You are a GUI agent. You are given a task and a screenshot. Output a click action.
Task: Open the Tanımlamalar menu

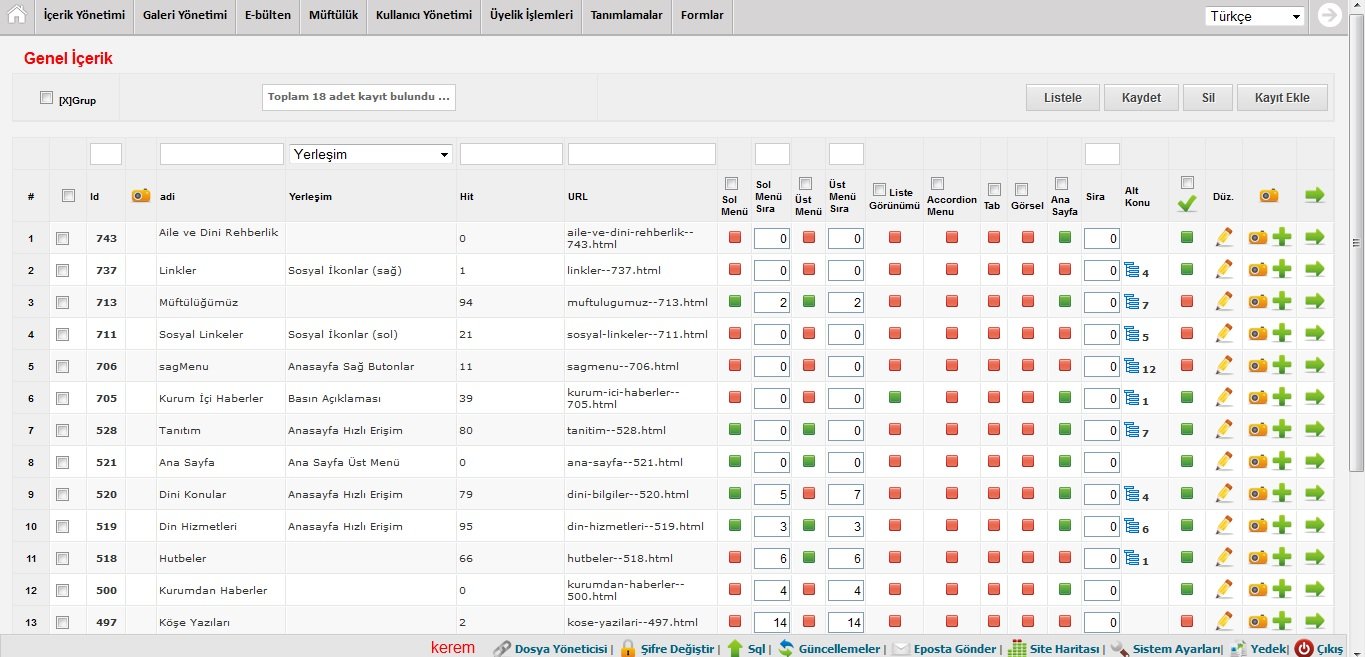click(626, 16)
